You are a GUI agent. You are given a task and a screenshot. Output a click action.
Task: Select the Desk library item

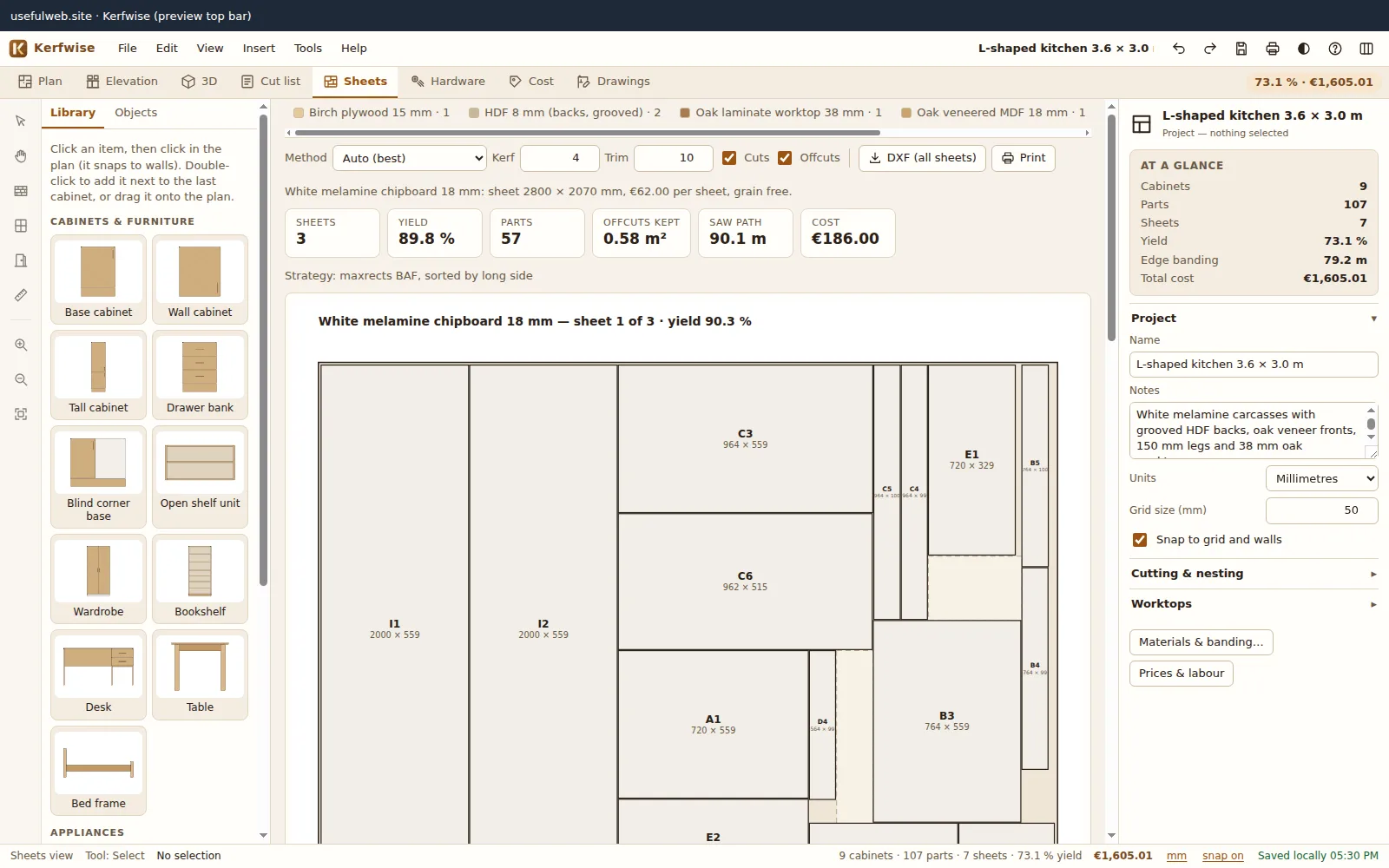pos(98,674)
